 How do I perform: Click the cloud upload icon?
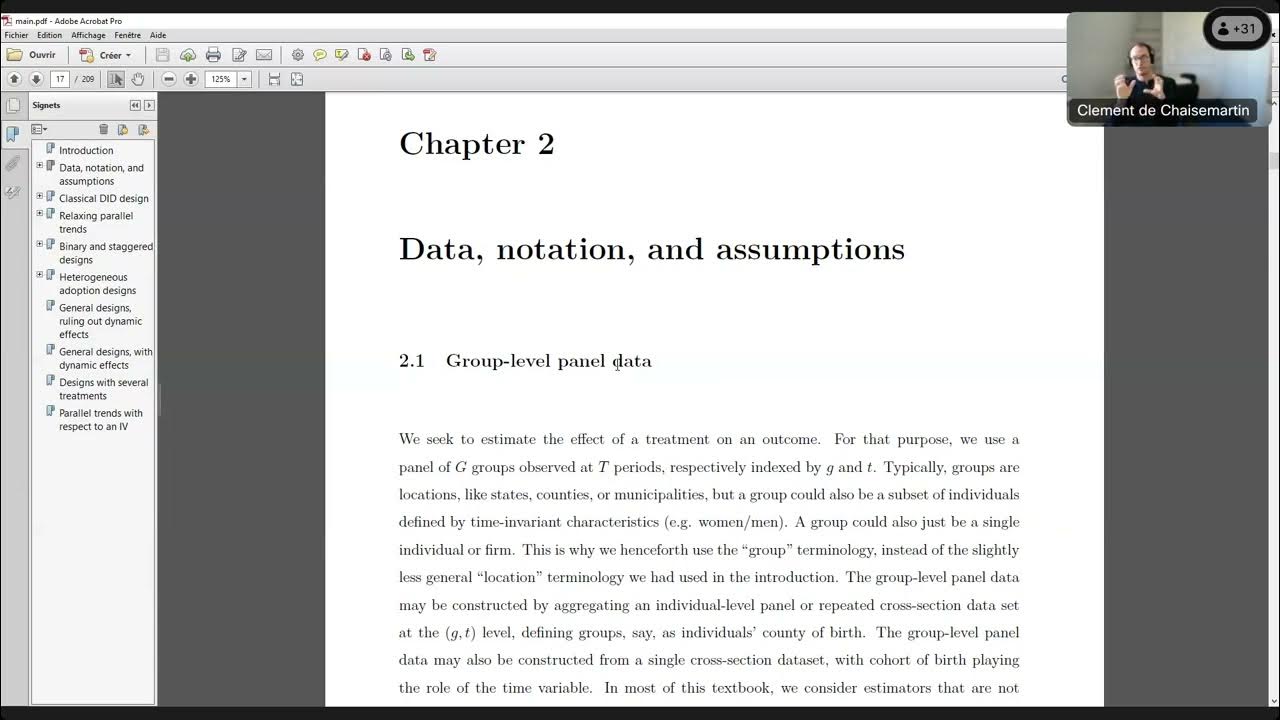coord(187,55)
